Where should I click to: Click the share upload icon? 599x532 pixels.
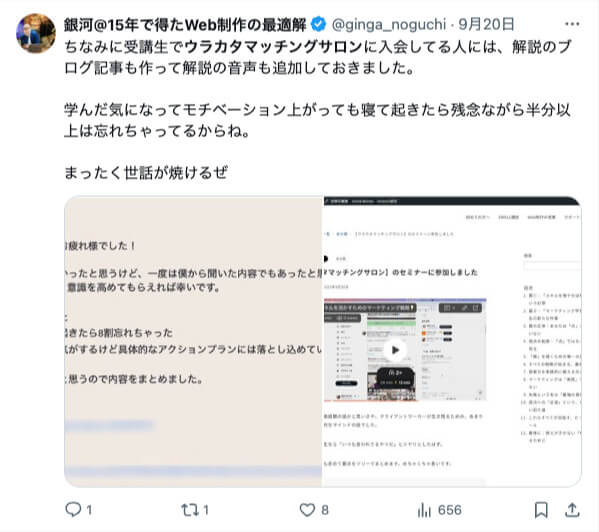click(x=572, y=510)
